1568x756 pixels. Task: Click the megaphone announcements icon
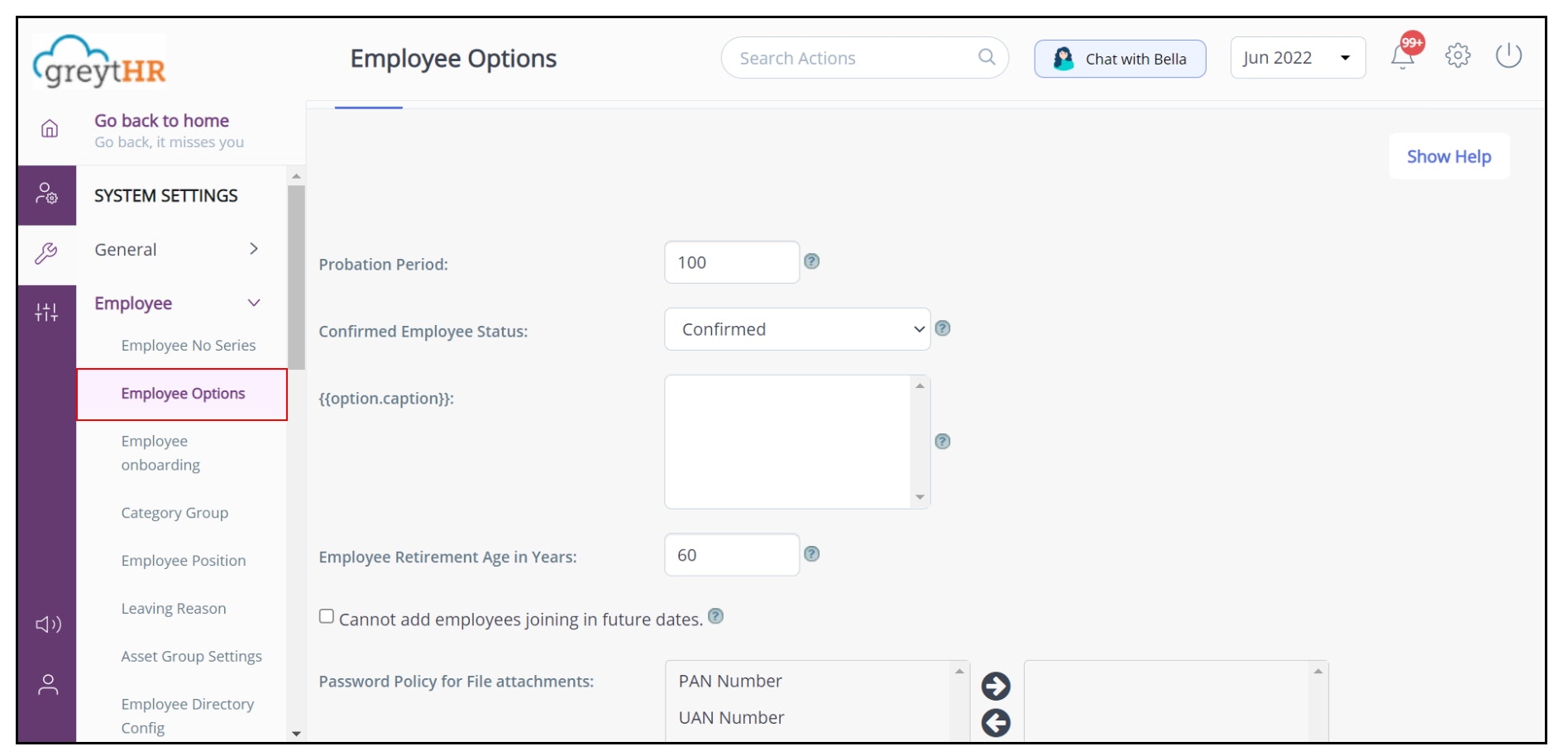pyautogui.click(x=48, y=624)
